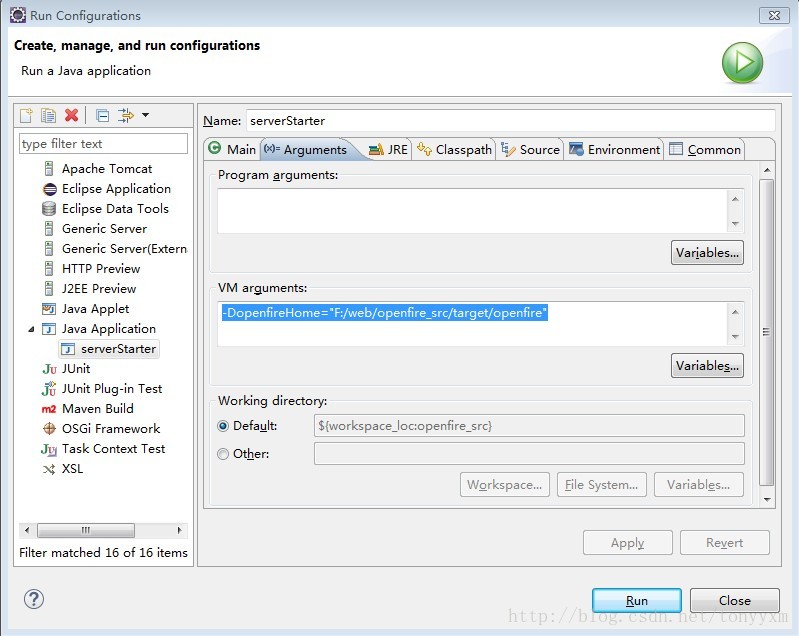The width and height of the screenshot is (799, 636).
Task: Select the Apache Tomcat configuration type
Action: click(107, 169)
